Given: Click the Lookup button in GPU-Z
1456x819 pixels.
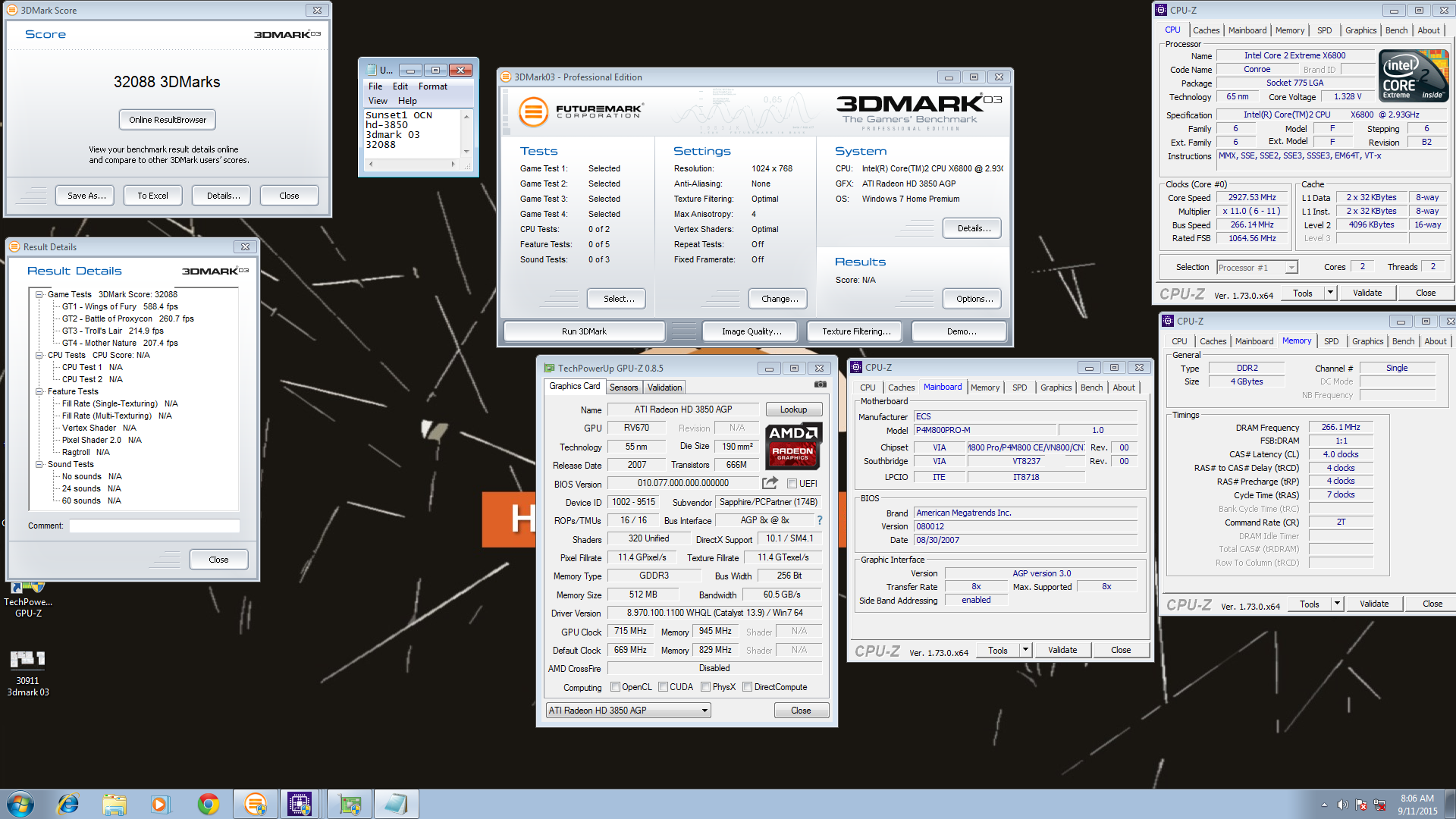Looking at the screenshot, I should click(793, 409).
